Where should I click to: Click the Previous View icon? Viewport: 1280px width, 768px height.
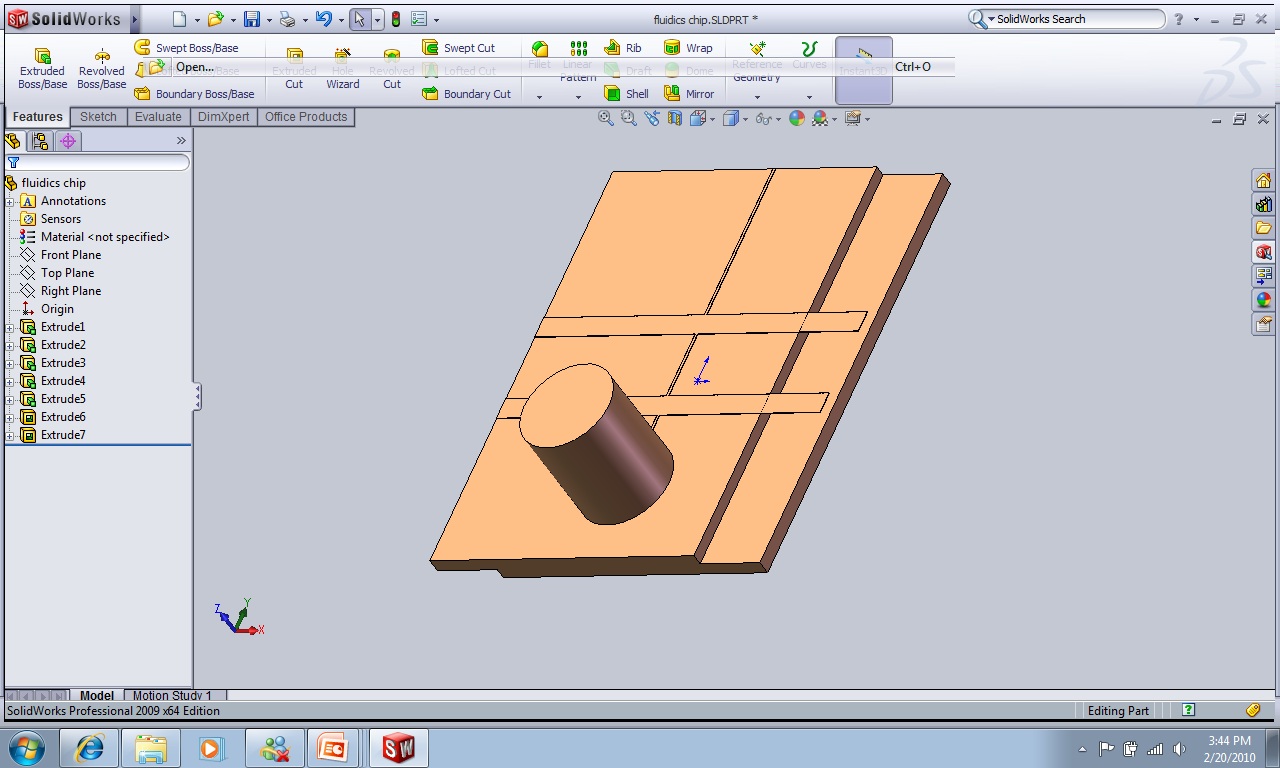[652, 118]
